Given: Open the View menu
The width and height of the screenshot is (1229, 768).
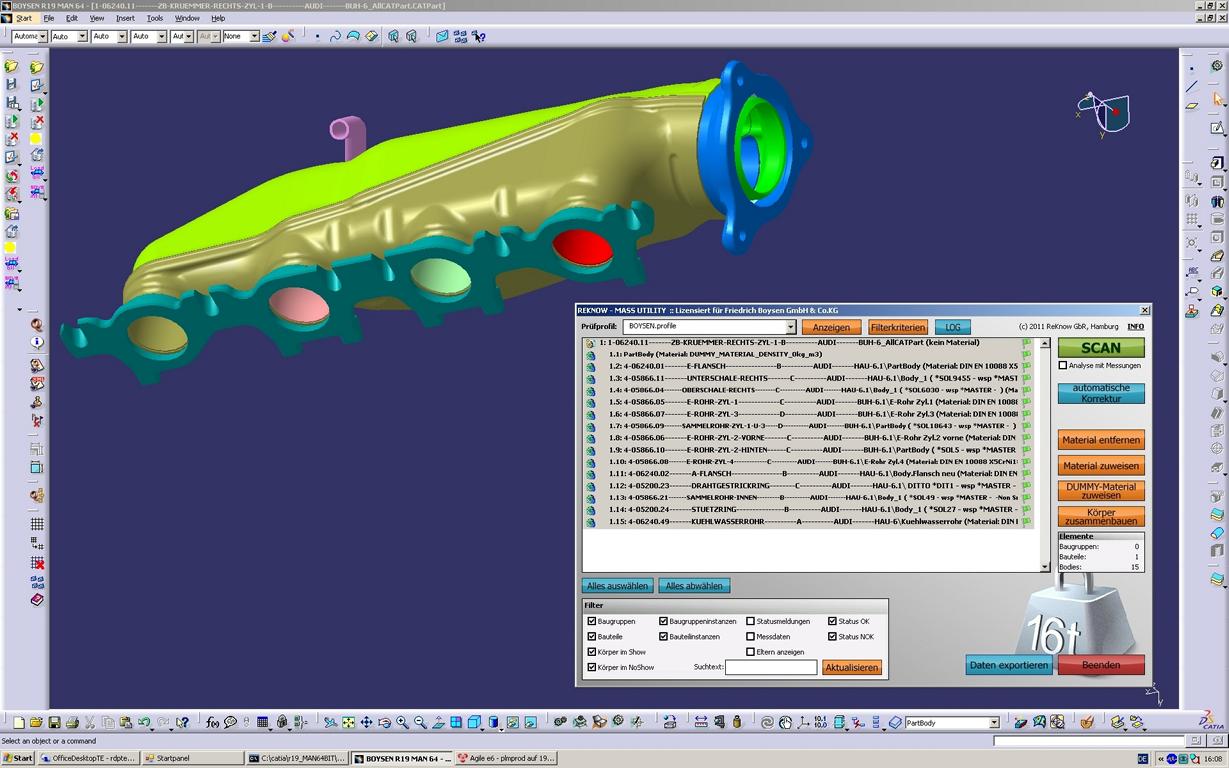Looking at the screenshot, I should tap(97, 18).
